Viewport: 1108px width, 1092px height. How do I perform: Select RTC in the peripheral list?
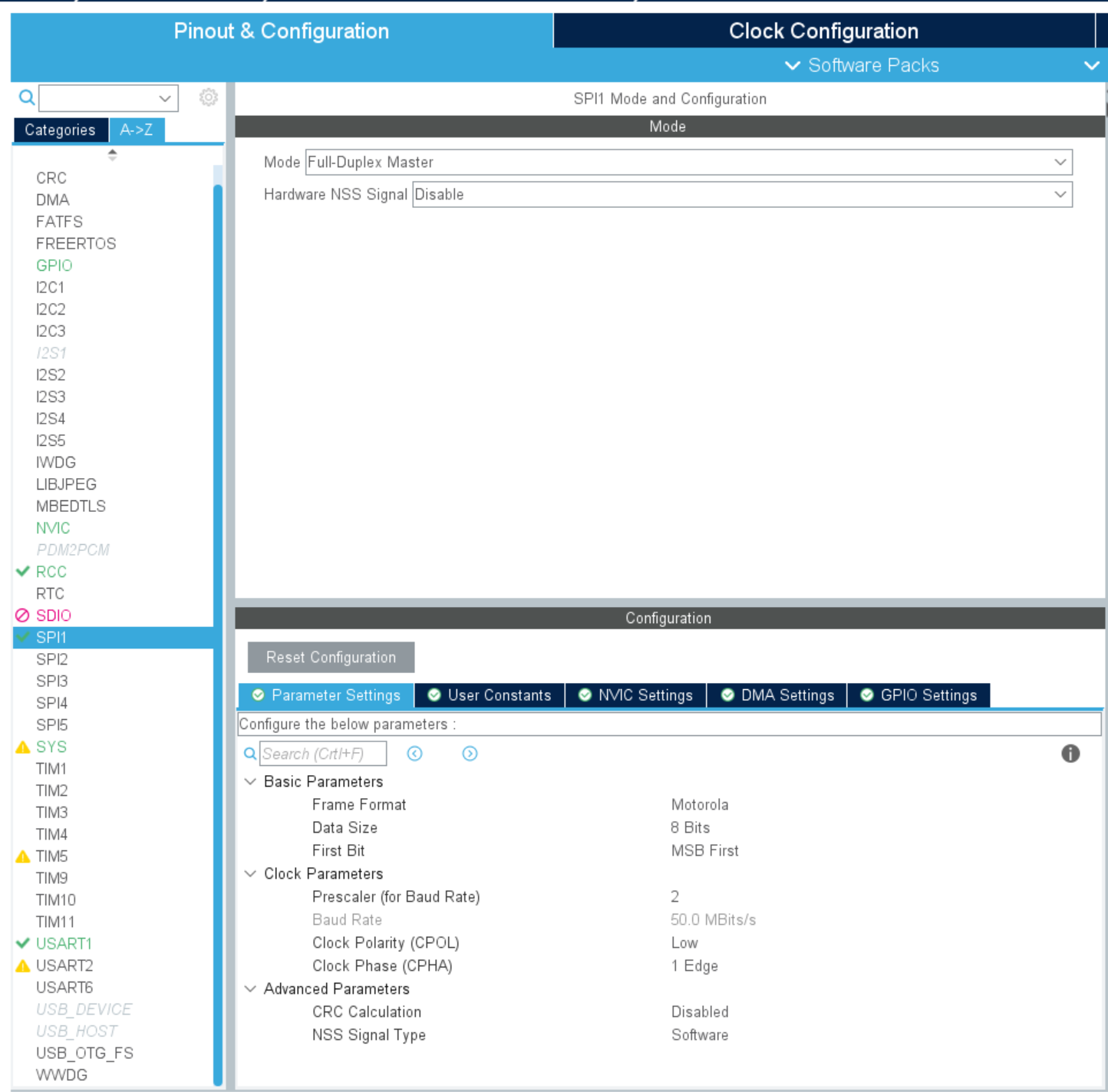50,593
